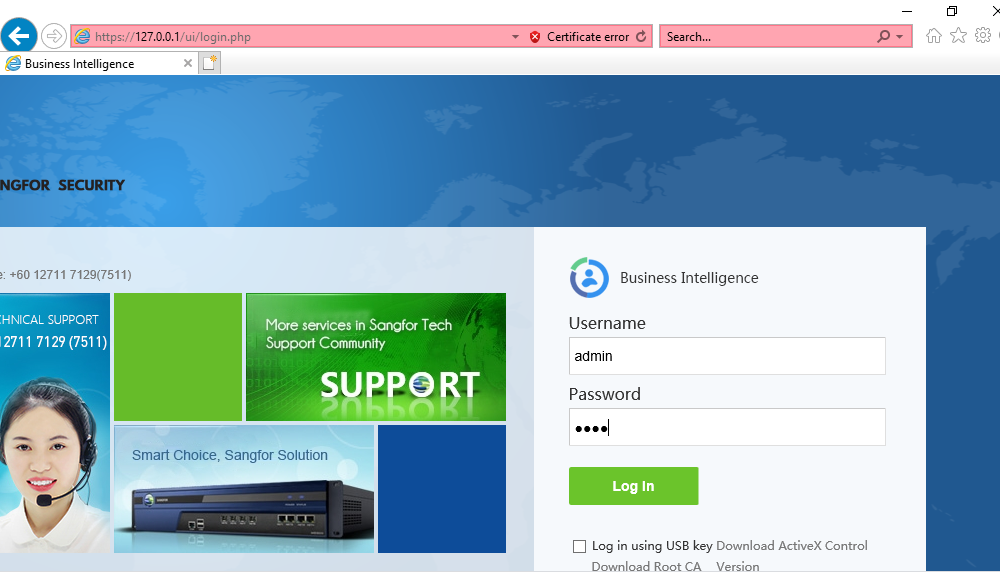Click the plain green tile
Viewport: 1000px width, 572px height.
coord(178,357)
